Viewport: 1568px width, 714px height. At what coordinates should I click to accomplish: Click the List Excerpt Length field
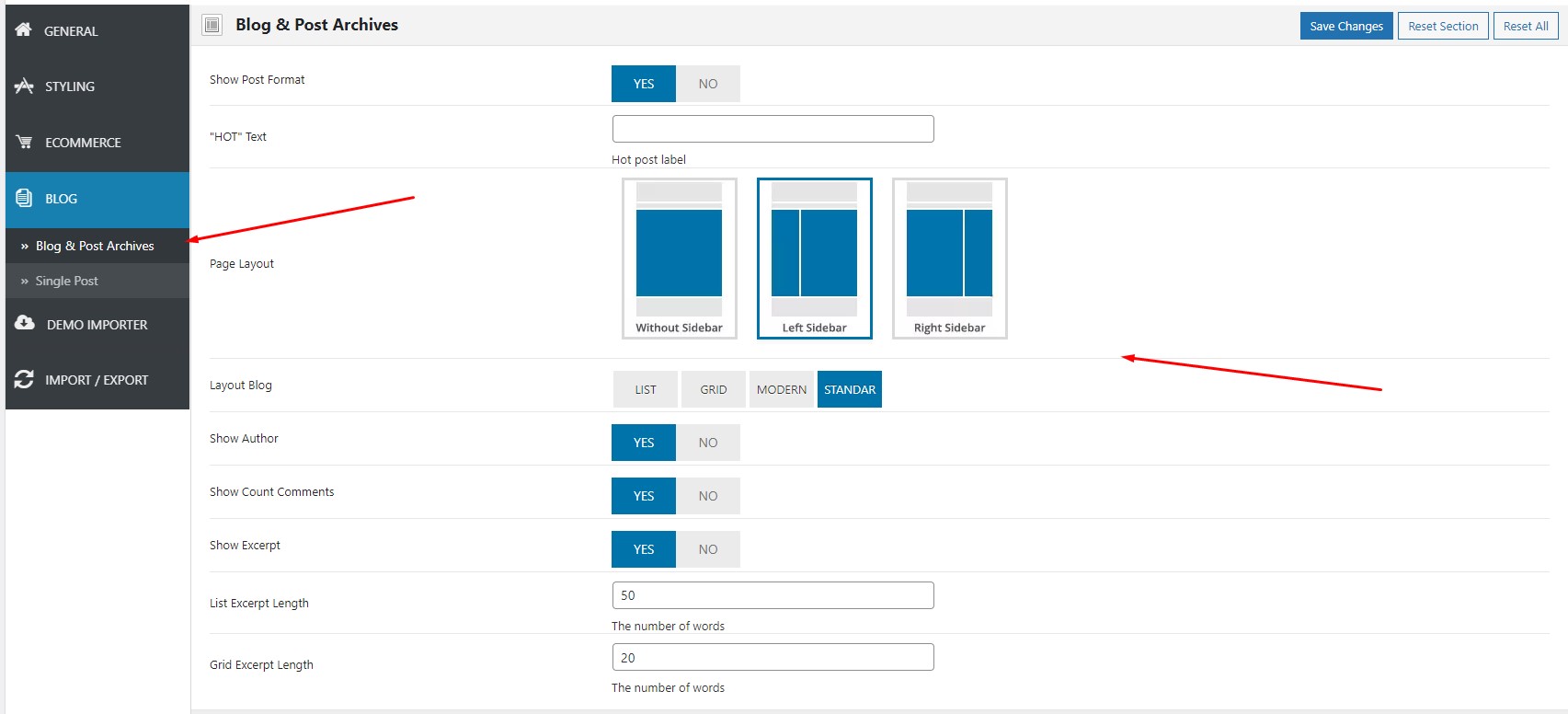coord(773,595)
